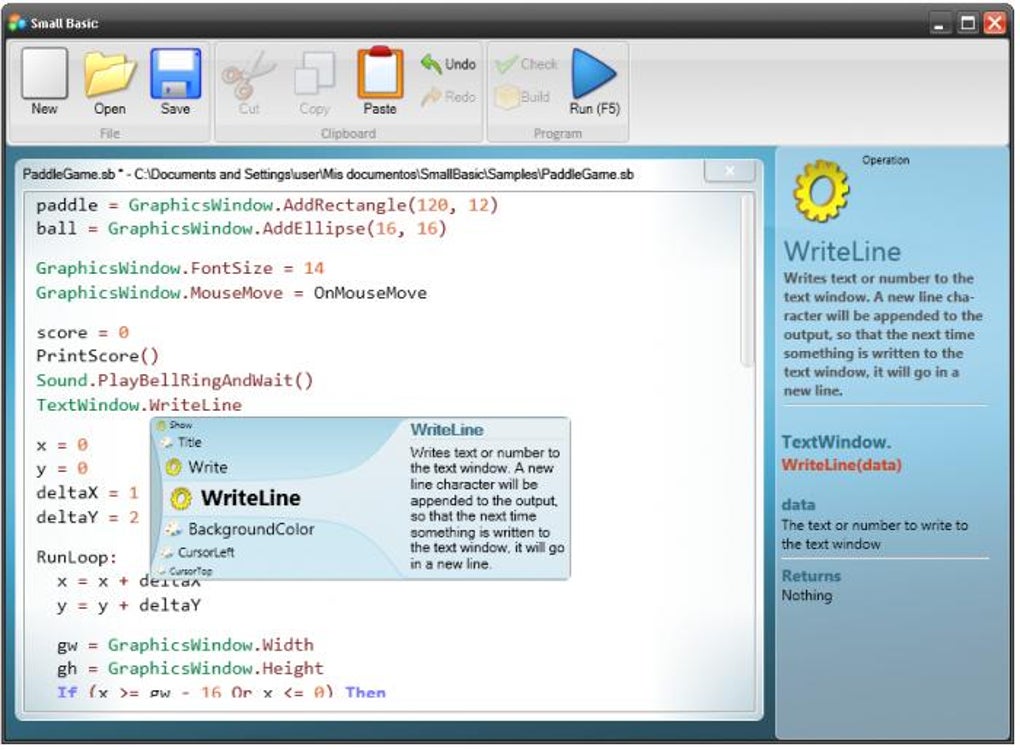The image size is (1020, 750).
Task: Pick CursorLeft from the IntelliSense list
Action: (x=198, y=552)
